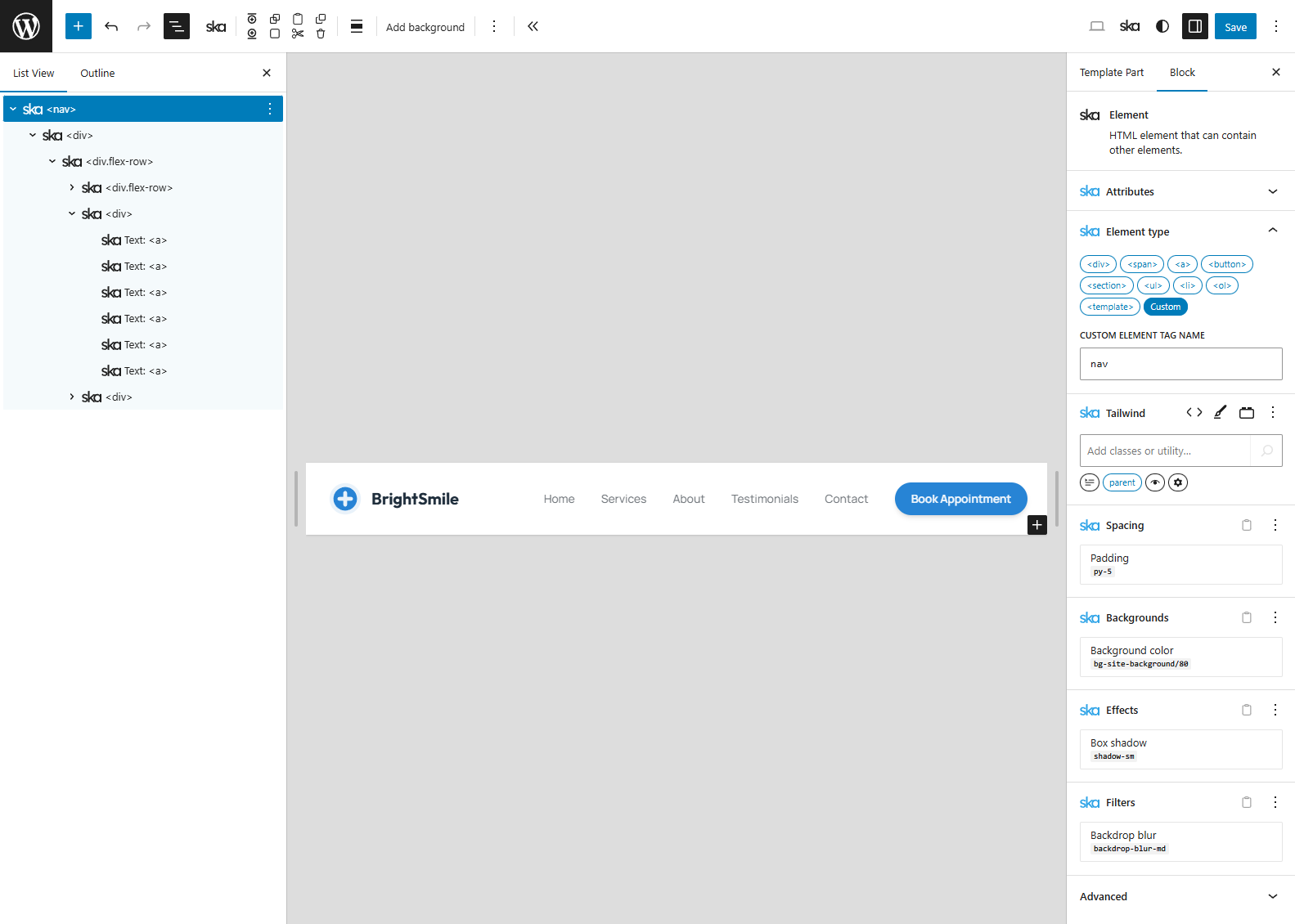Click the Add classes or utility field
This screenshot has height=924, width=1295.
tap(1165, 451)
